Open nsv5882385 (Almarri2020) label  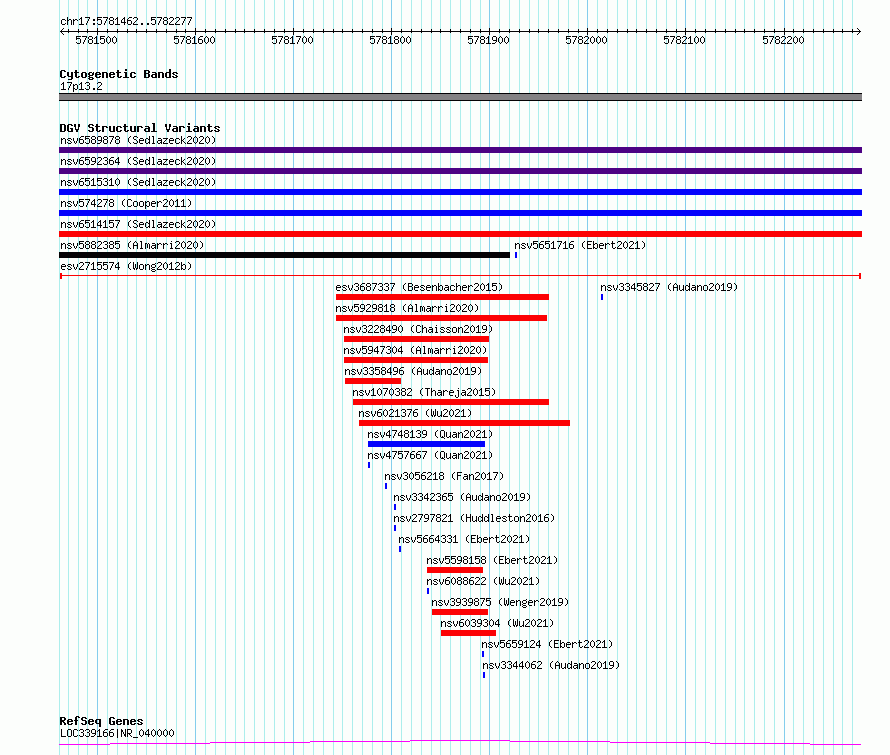pyautogui.click(x=132, y=245)
